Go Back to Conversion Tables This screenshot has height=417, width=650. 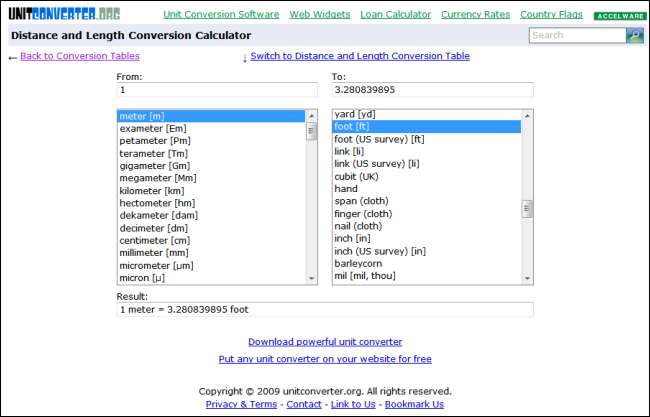[x=80, y=56]
